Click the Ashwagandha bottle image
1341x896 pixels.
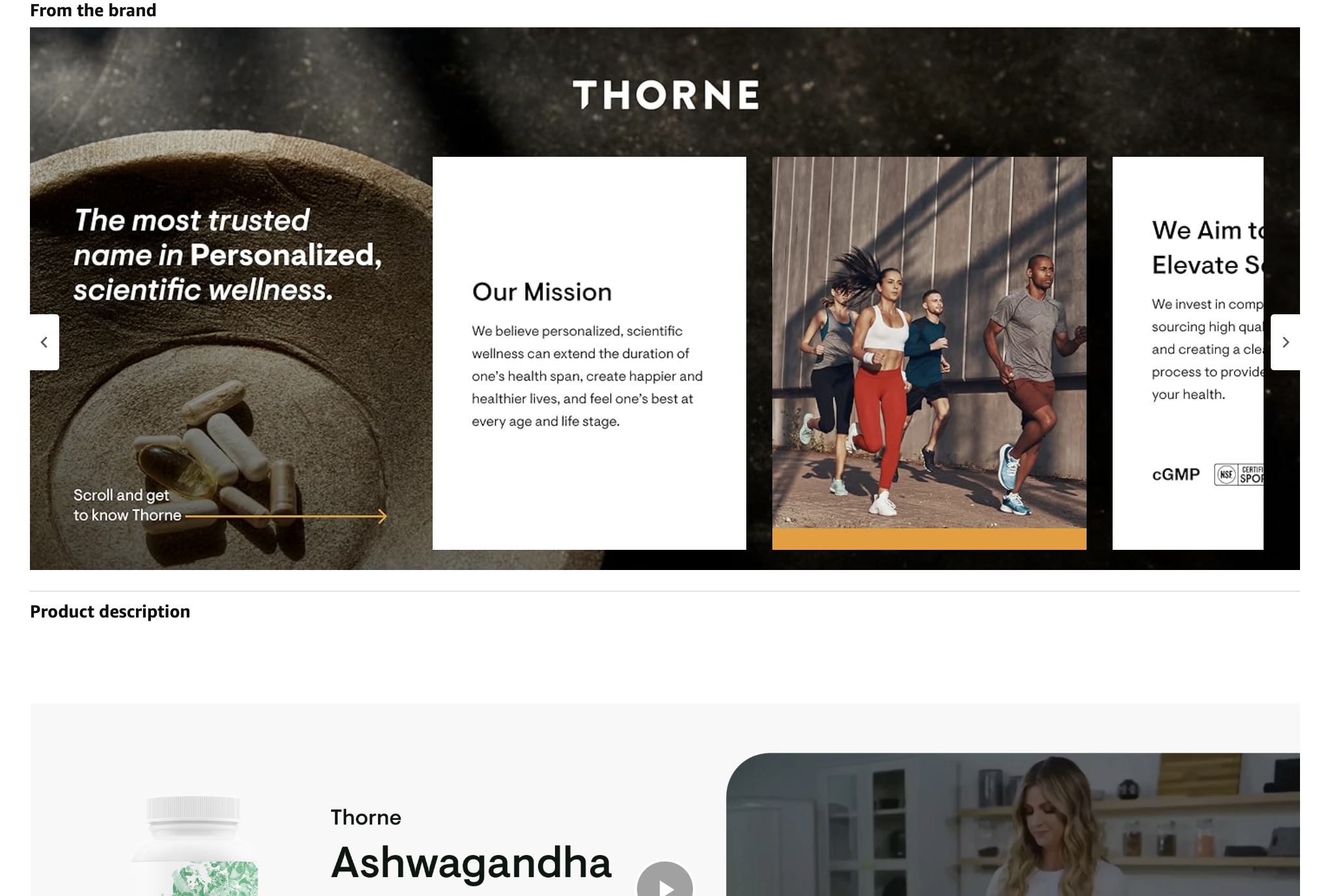click(194, 845)
